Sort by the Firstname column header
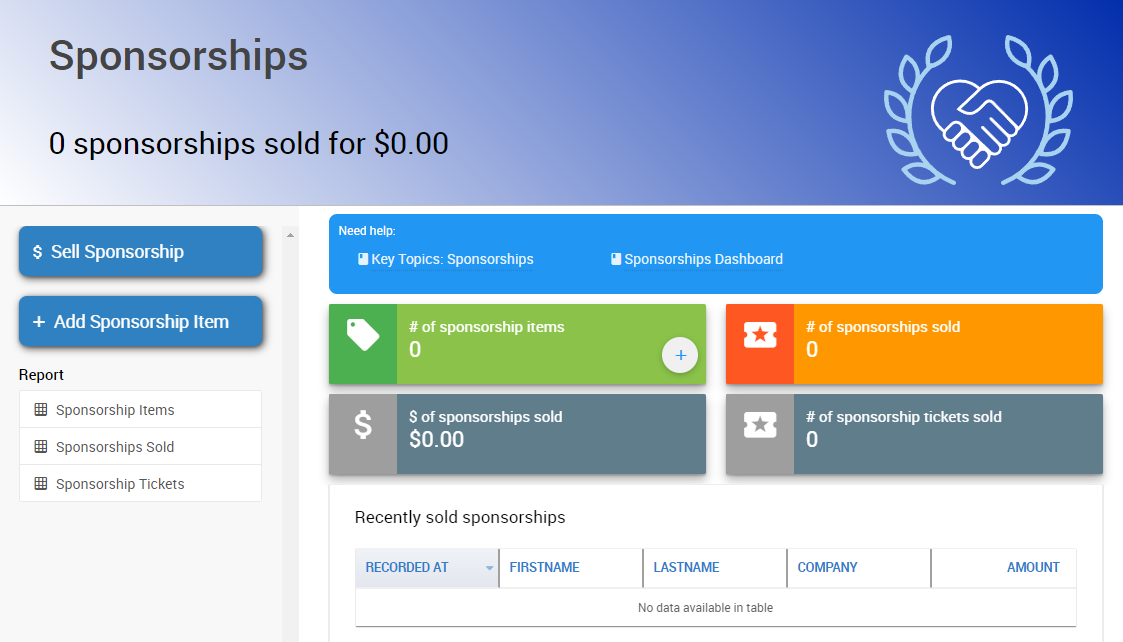This screenshot has height=642, width=1123. tap(545, 567)
